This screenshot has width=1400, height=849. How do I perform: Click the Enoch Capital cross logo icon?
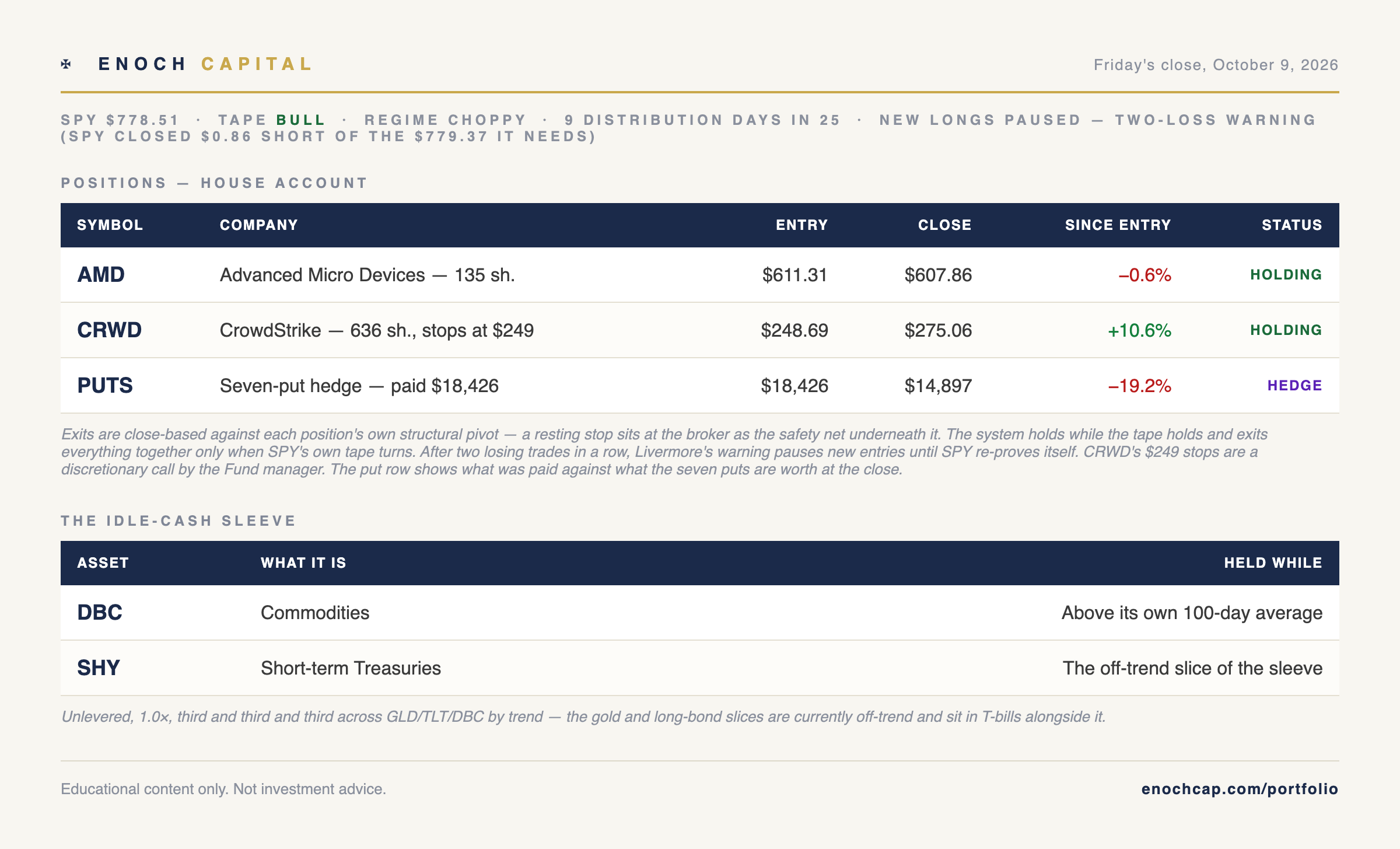(66, 64)
